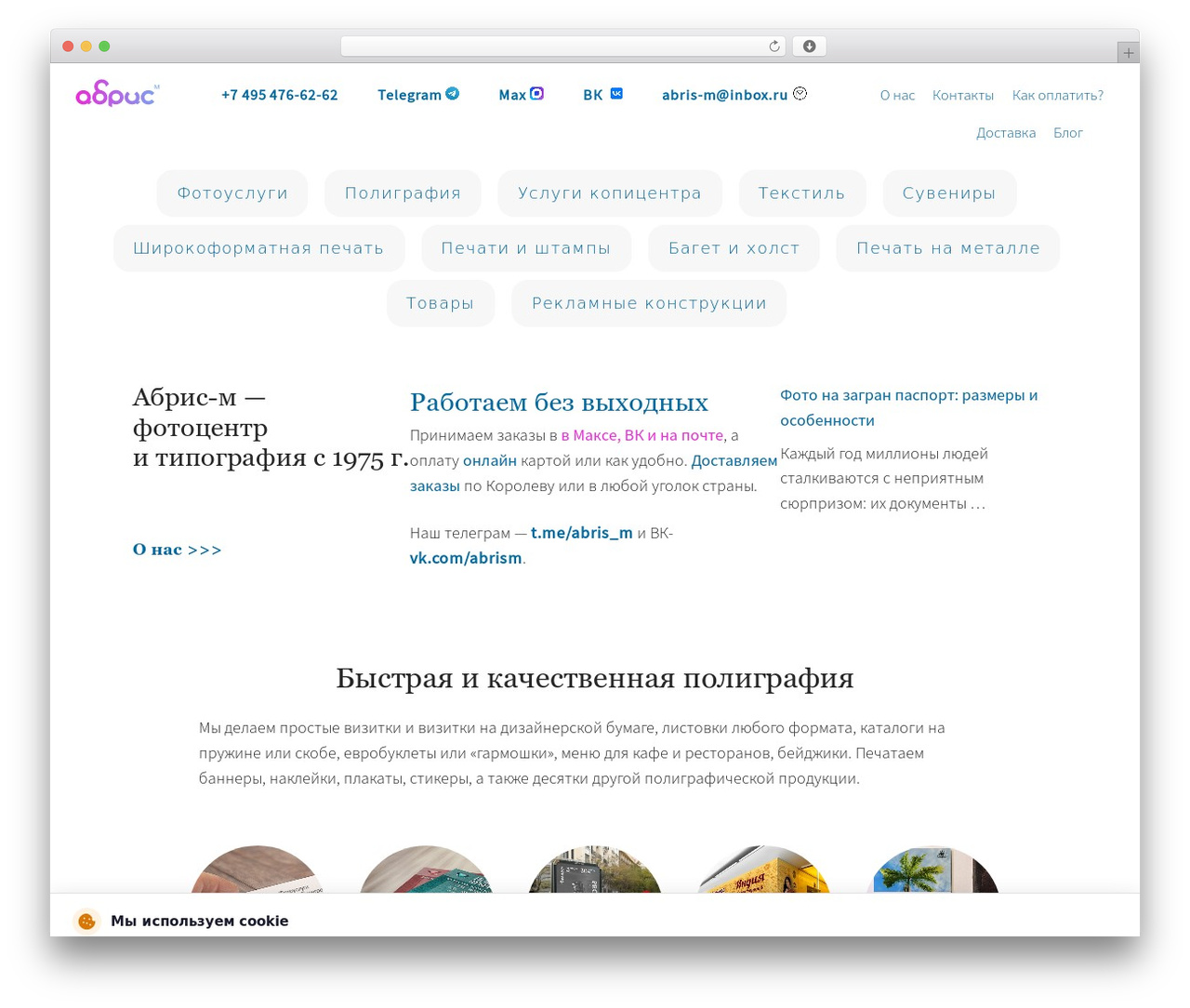Open the Доставка page

pos(1006,133)
